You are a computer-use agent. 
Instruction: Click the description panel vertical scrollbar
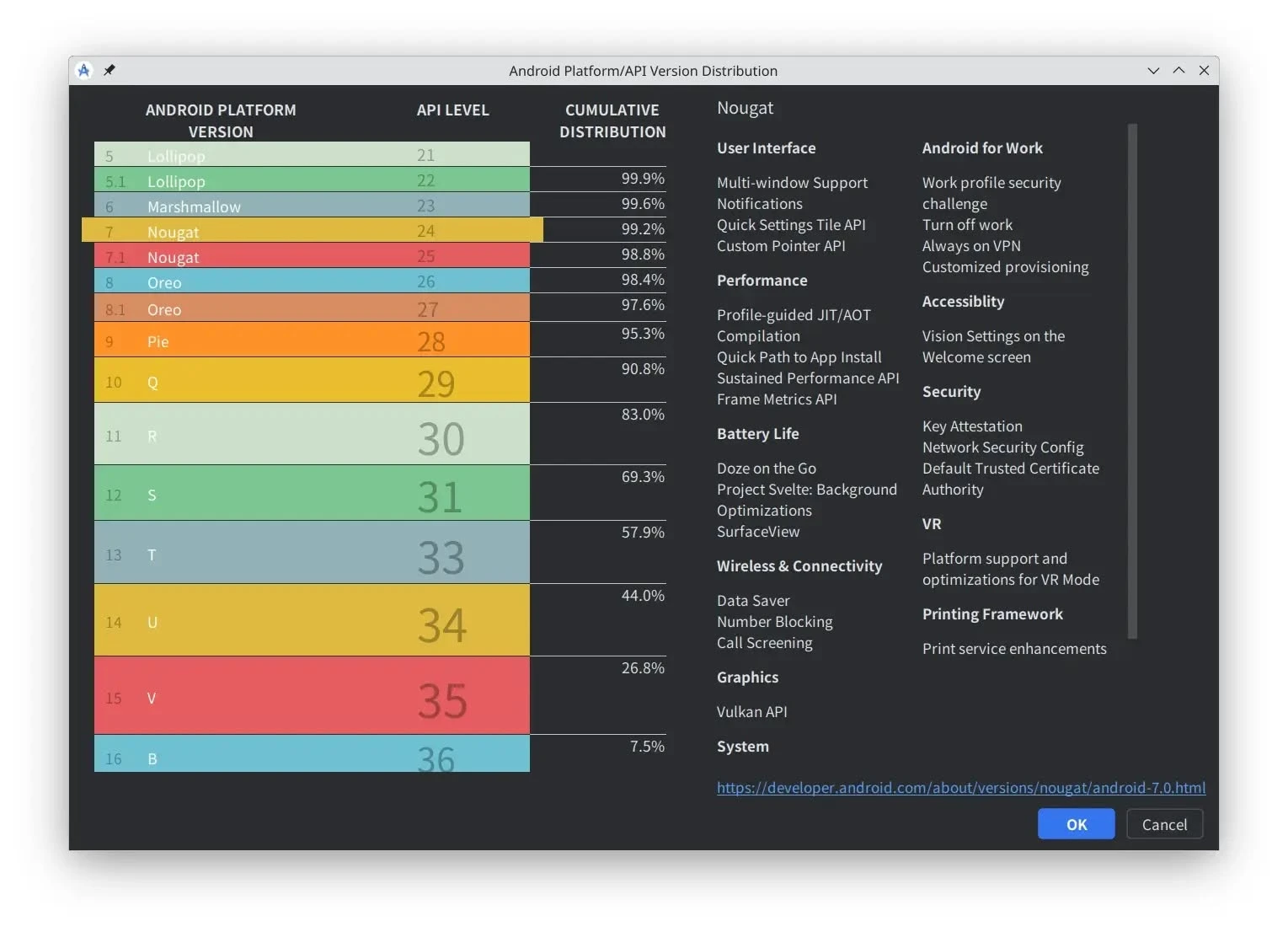pos(1132,381)
